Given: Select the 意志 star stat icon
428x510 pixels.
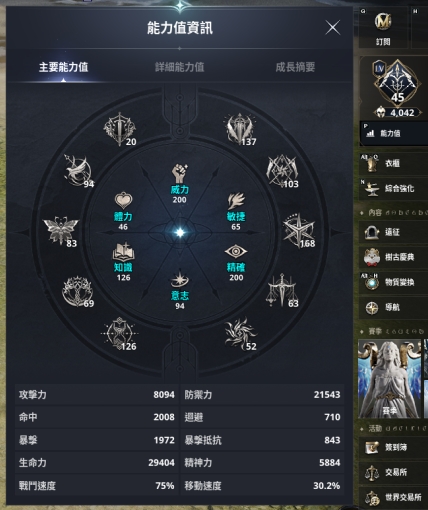Looking at the screenshot, I should [x=180, y=279].
